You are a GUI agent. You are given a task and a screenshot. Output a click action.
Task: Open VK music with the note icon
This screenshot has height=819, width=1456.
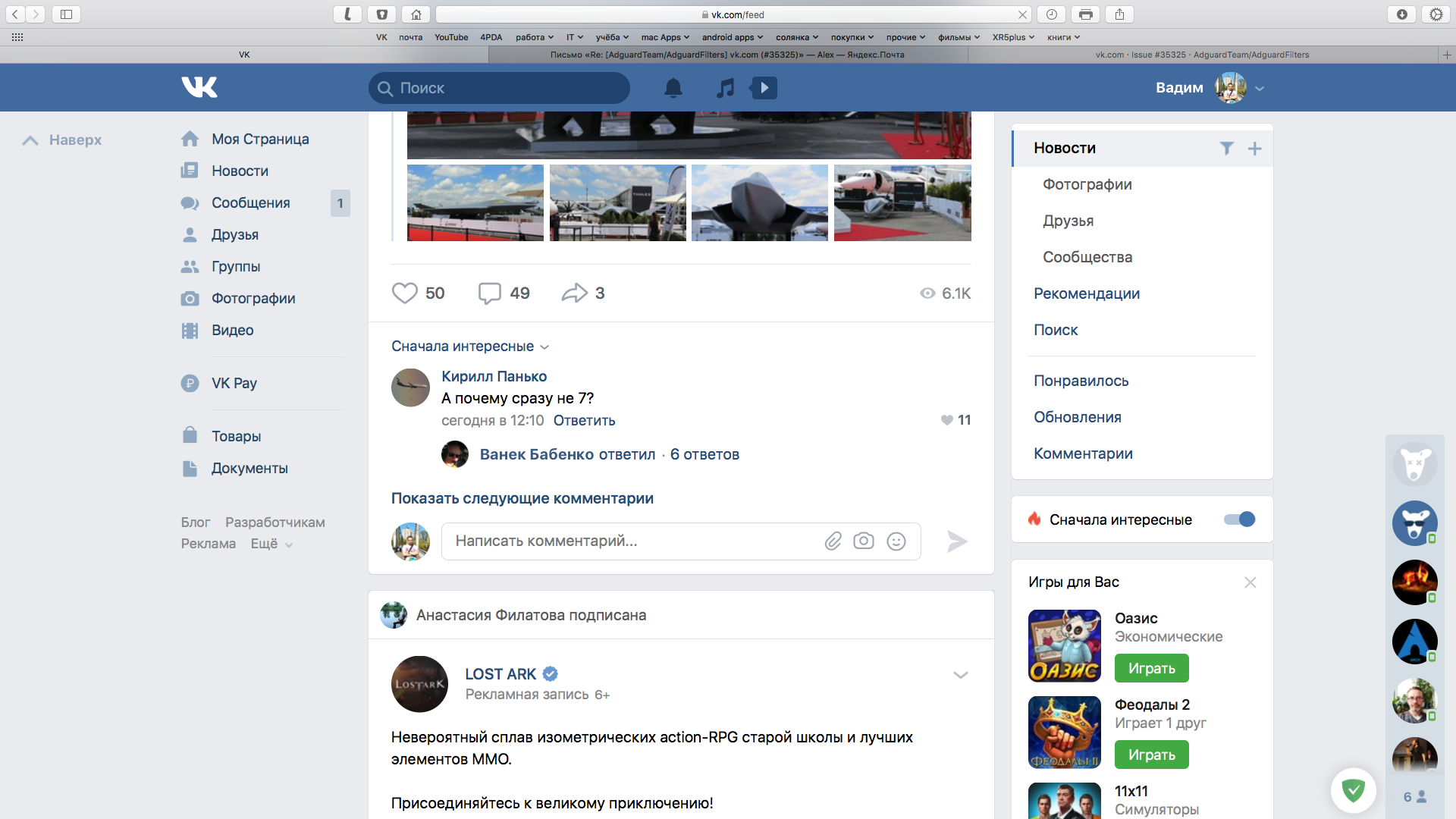coord(725,88)
